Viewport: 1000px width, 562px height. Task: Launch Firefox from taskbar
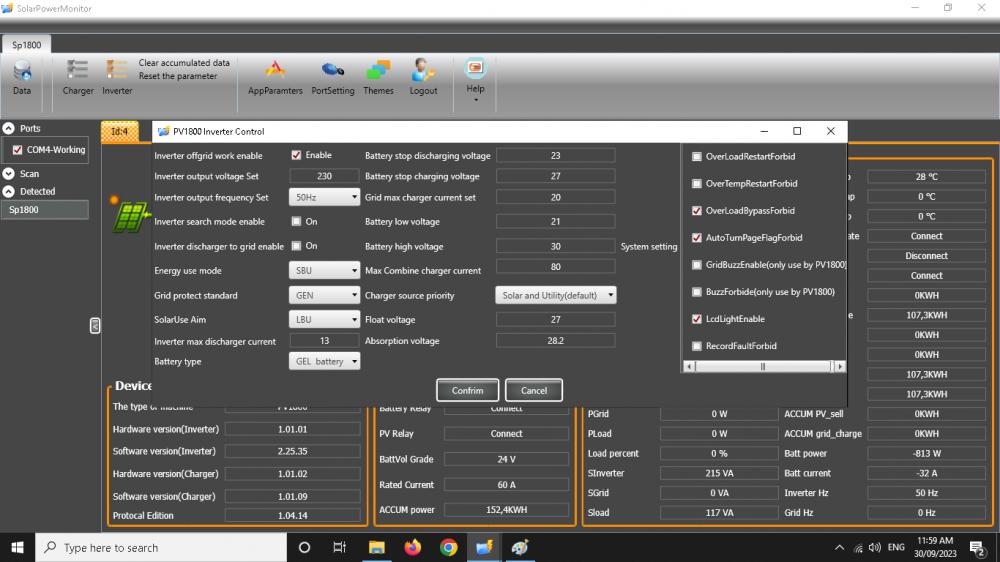[x=413, y=547]
